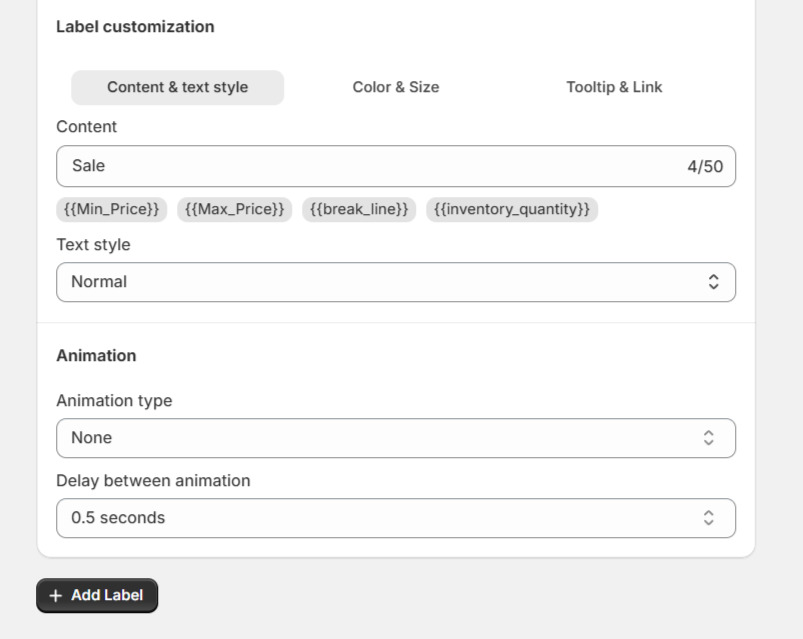This screenshot has width=803, height=639.
Task: Click the chevron icon beside 0.5 seconds
Action: 709,518
